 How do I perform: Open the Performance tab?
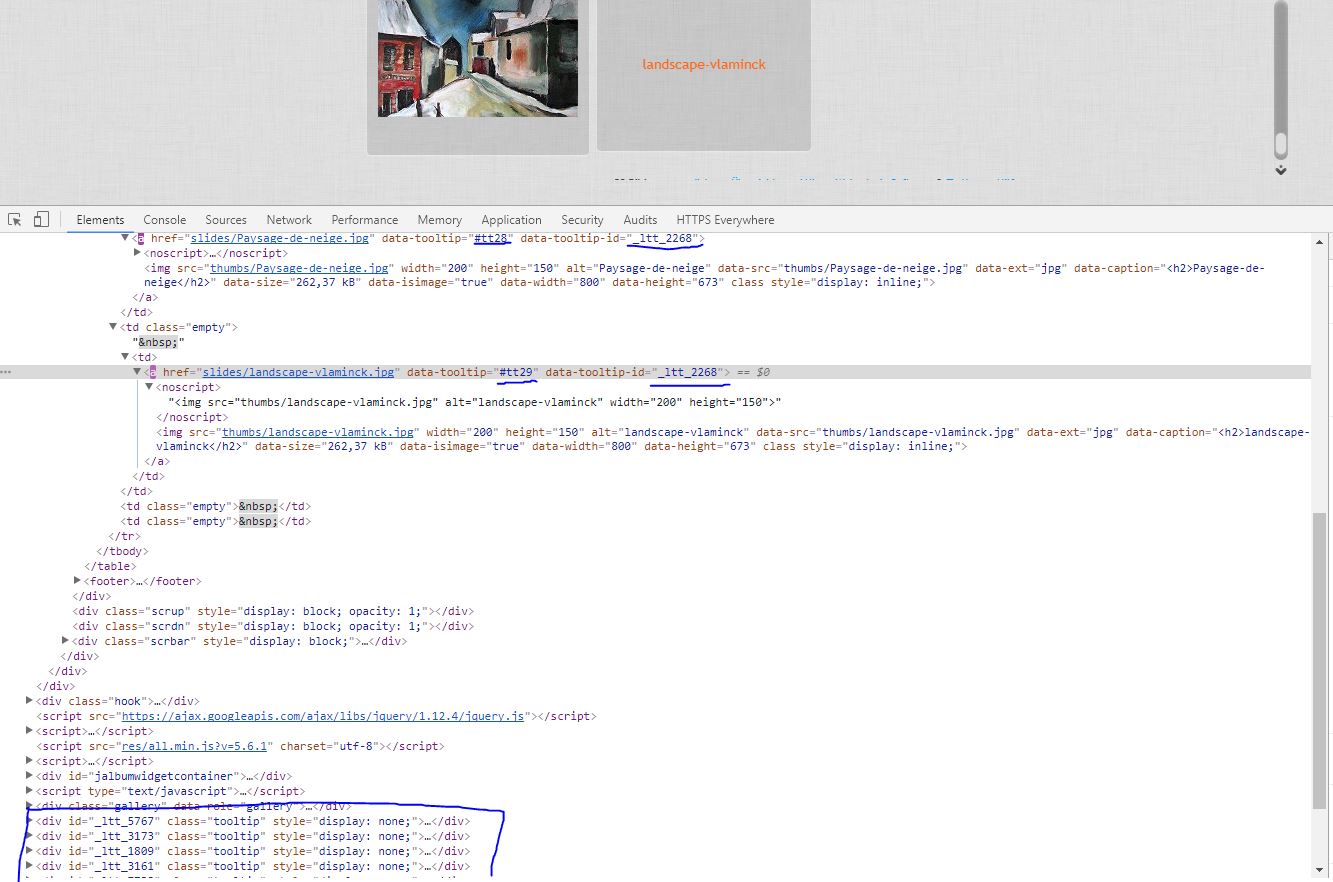(365, 220)
